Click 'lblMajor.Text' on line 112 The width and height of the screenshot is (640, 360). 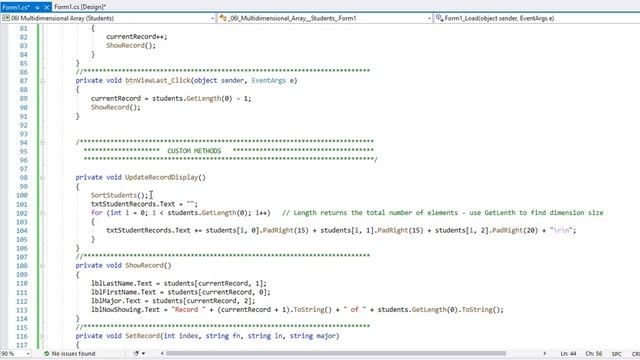tap(116, 301)
